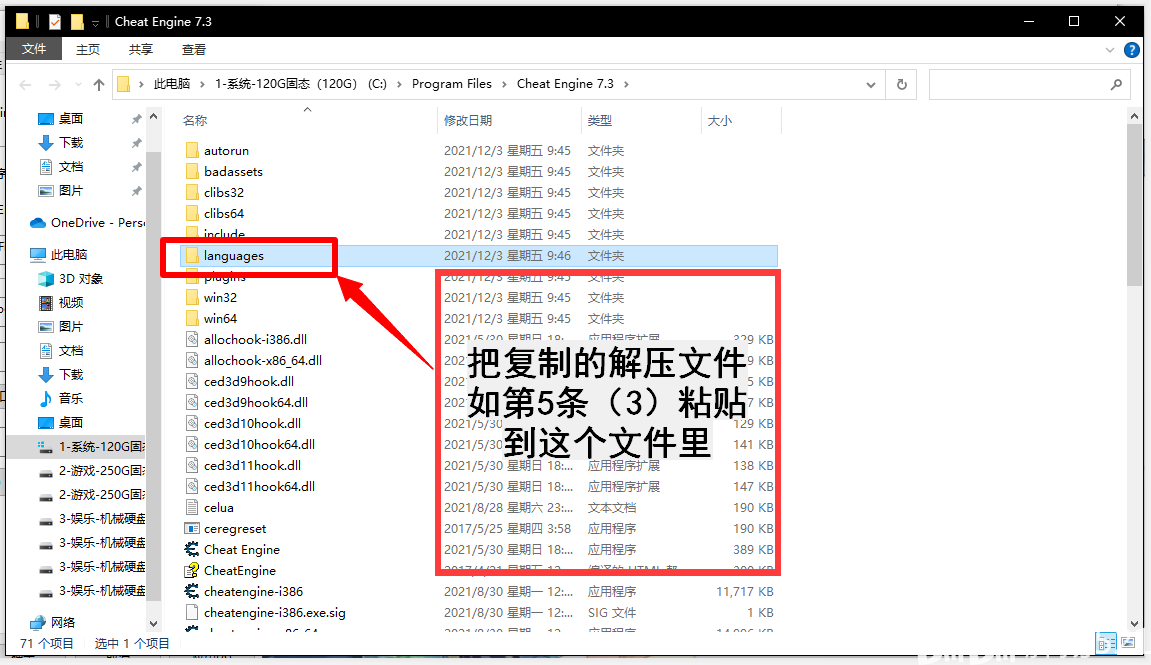
Task: Go up one folder level arrow
Action: [98, 84]
